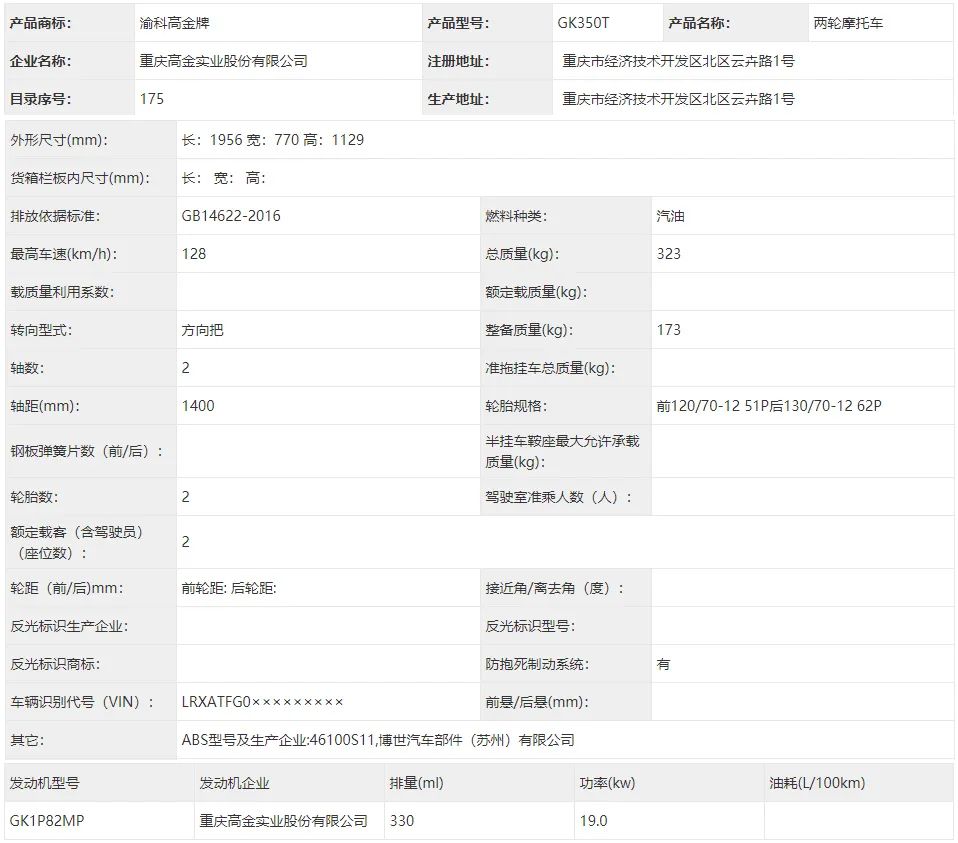Click the catalog number 175

152,99
